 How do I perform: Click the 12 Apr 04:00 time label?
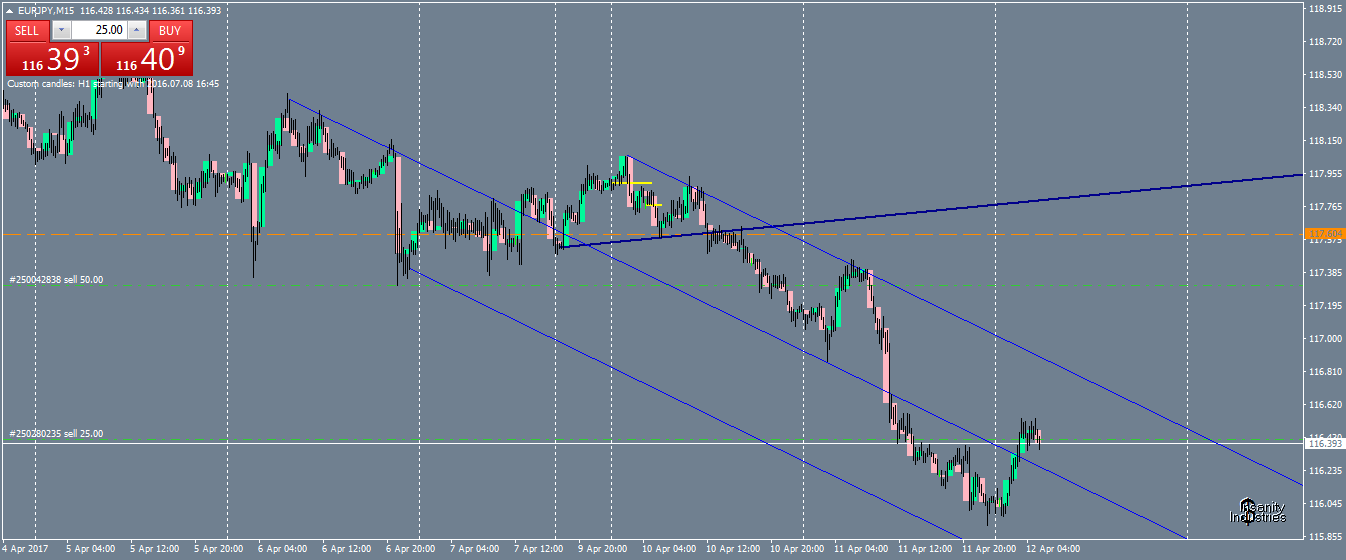[1054, 549]
